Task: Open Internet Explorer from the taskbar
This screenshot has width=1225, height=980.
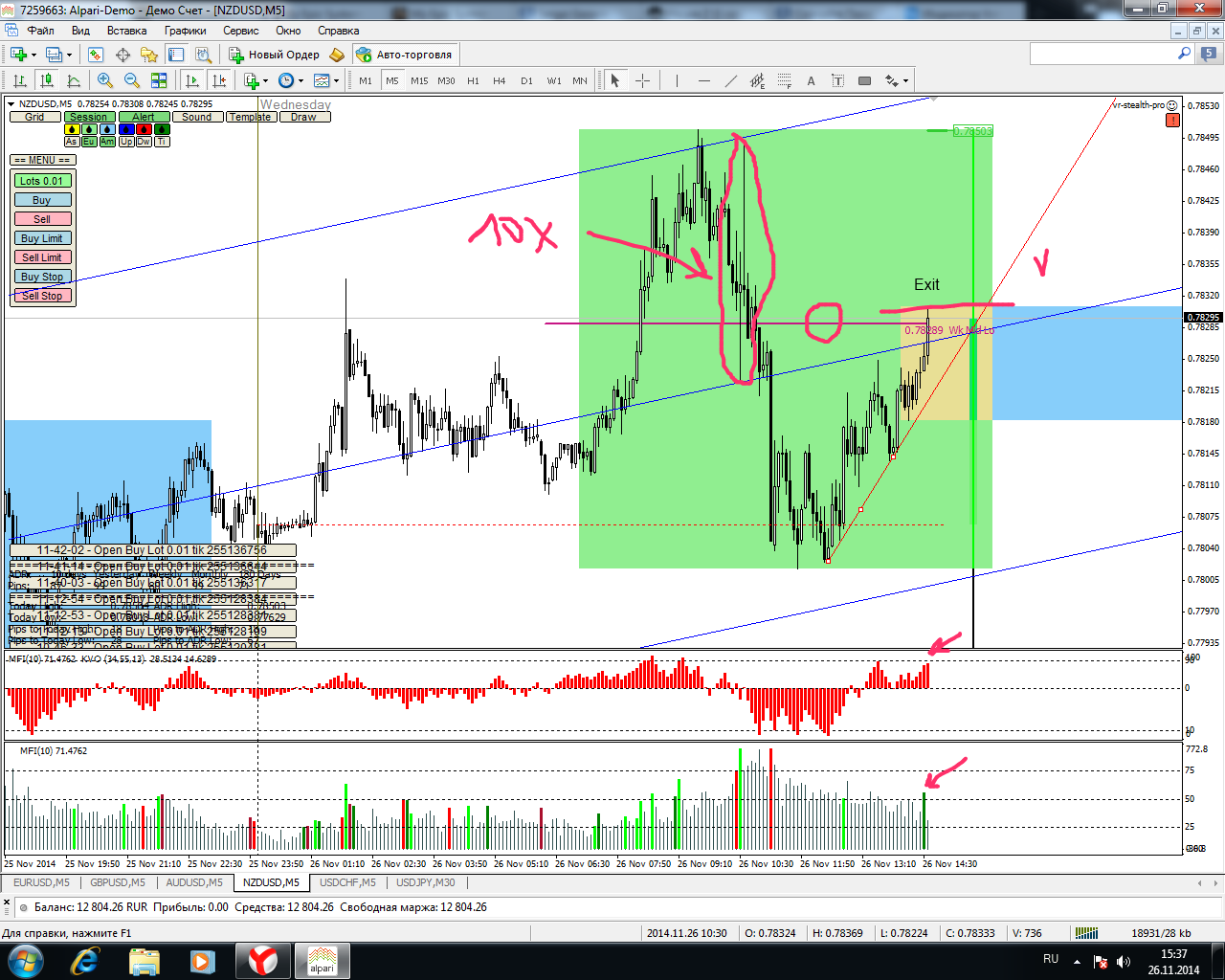Action: (85, 960)
